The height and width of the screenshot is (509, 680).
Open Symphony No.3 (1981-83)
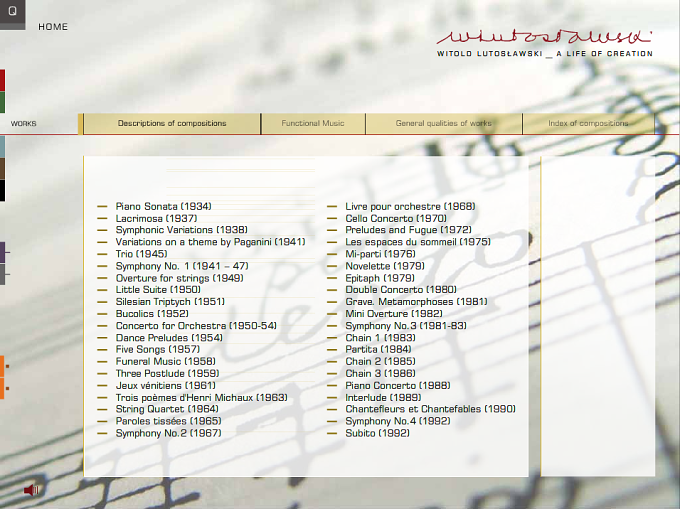(406, 326)
